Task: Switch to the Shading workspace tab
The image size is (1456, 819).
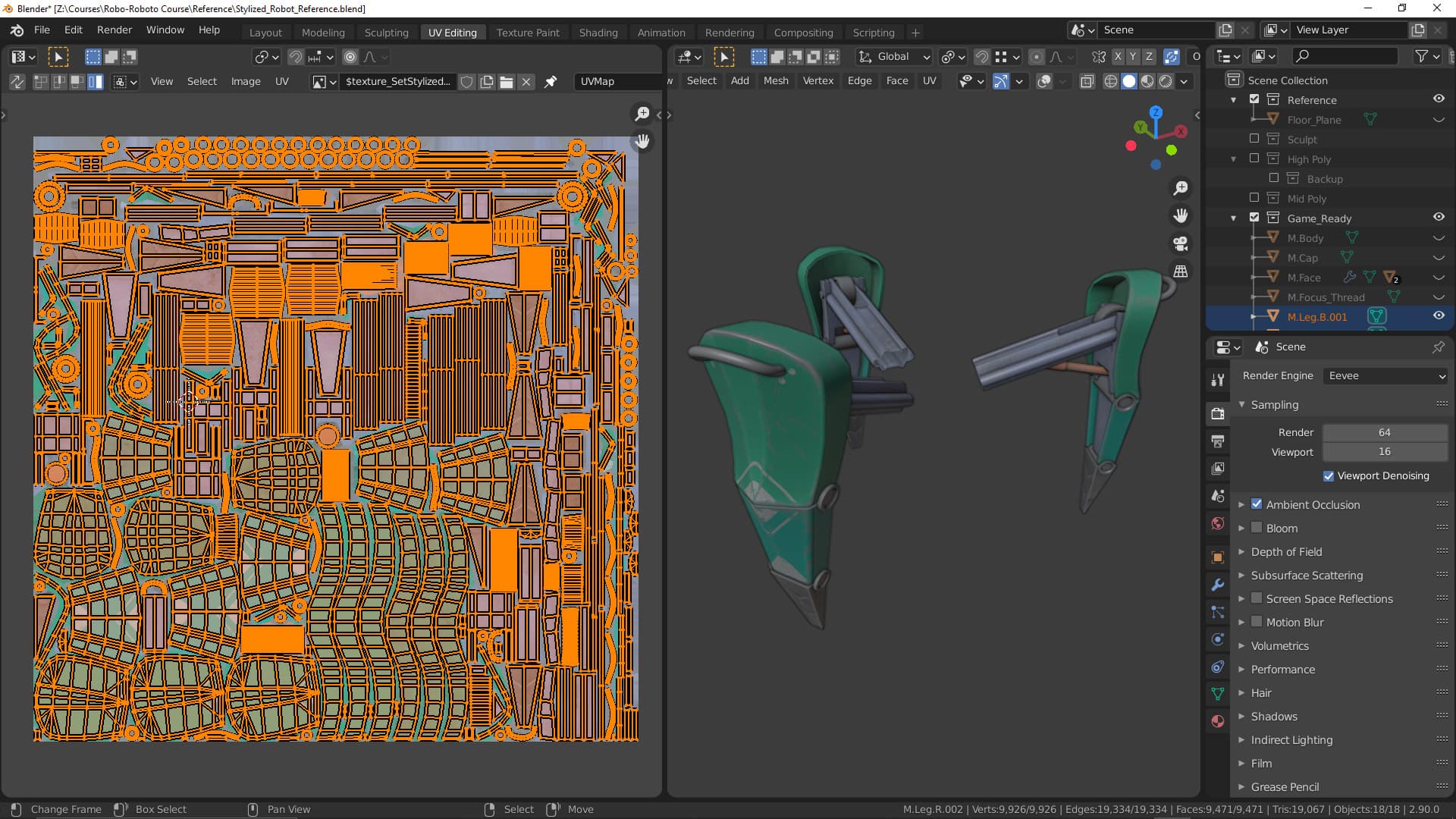Action: pos(598,32)
